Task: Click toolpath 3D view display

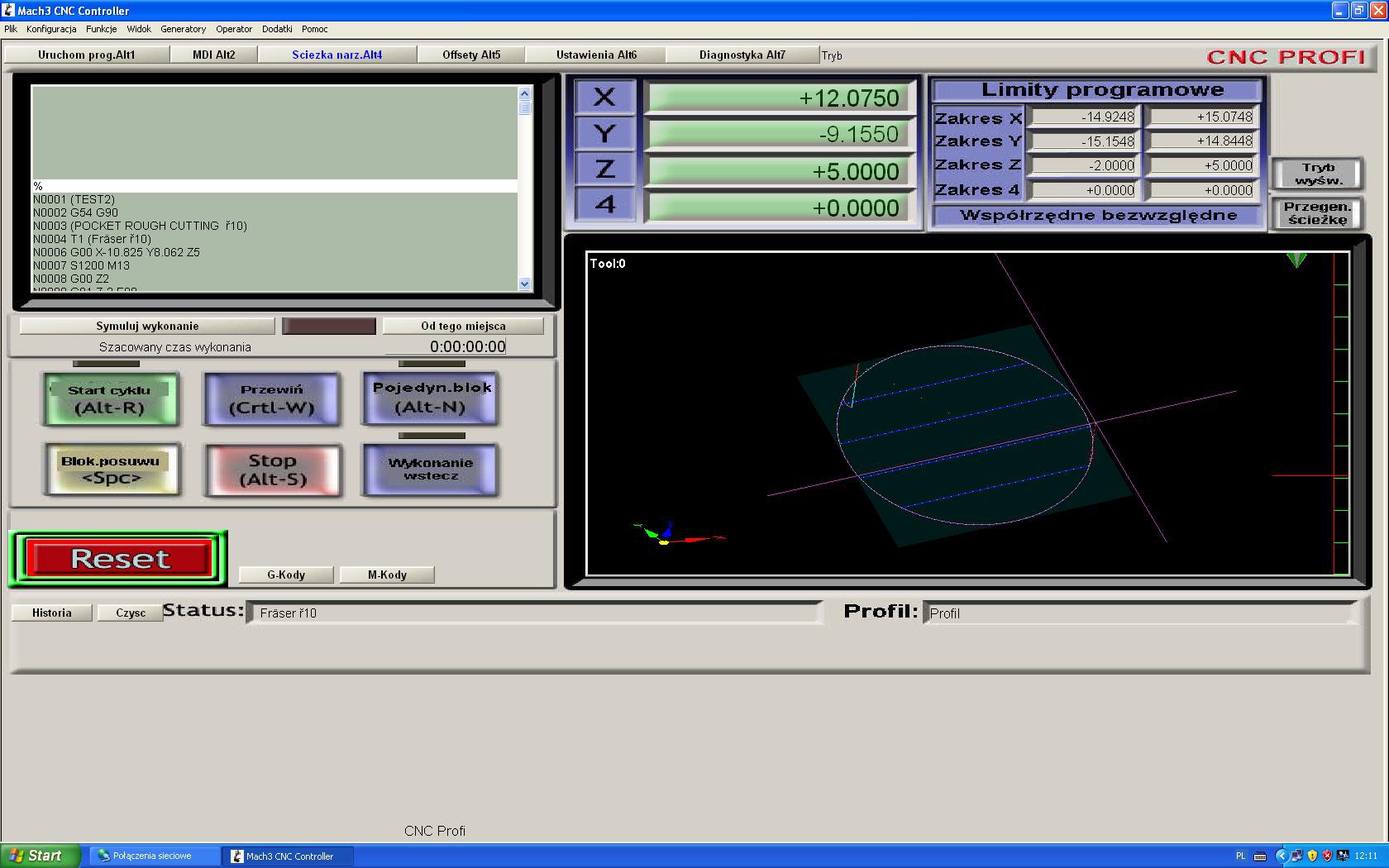Action: (967, 413)
